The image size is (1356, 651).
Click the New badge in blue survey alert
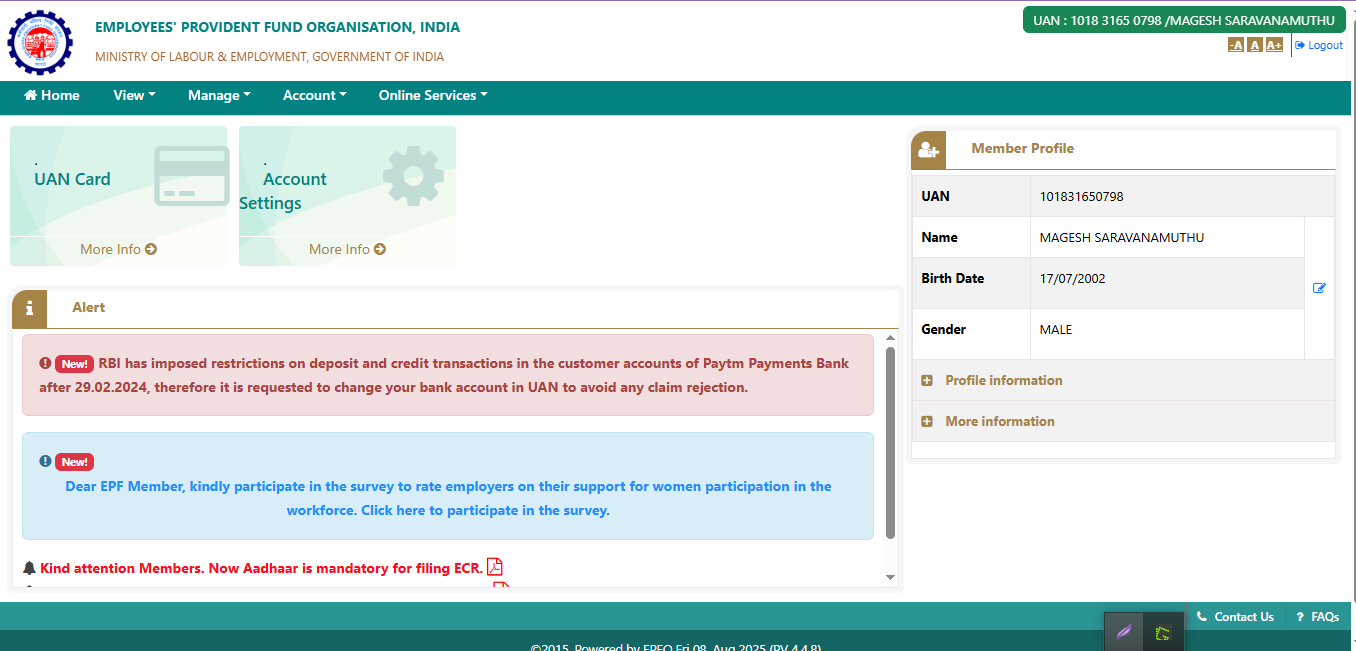tap(74, 462)
